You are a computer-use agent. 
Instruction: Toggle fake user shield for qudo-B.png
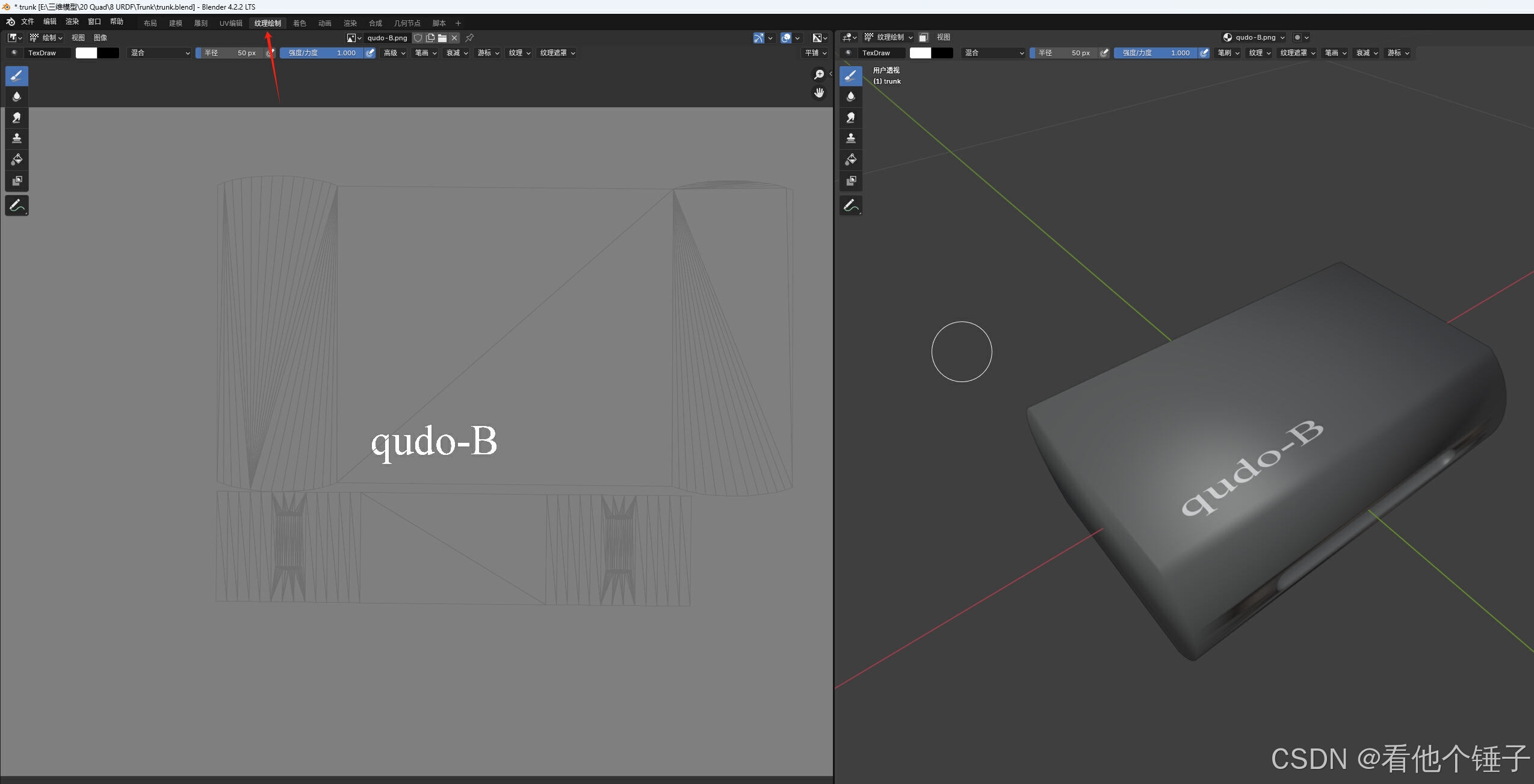(418, 38)
